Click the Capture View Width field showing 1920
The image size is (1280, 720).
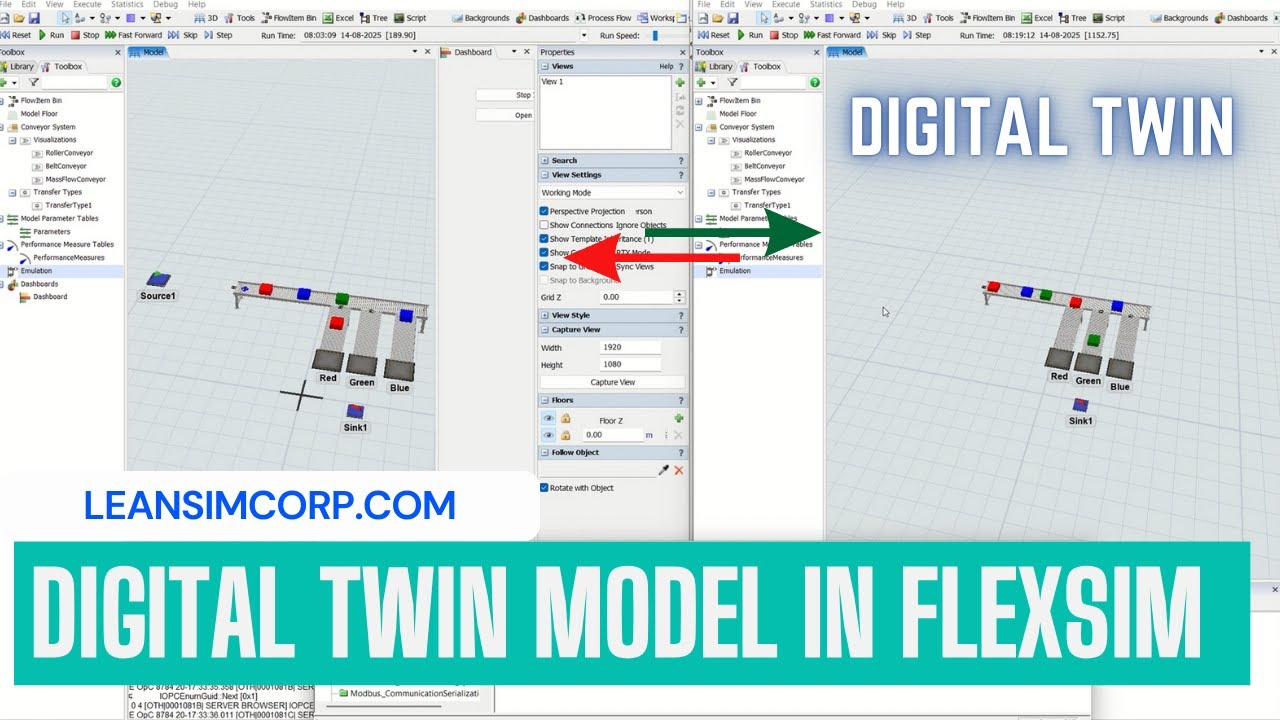point(630,347)
